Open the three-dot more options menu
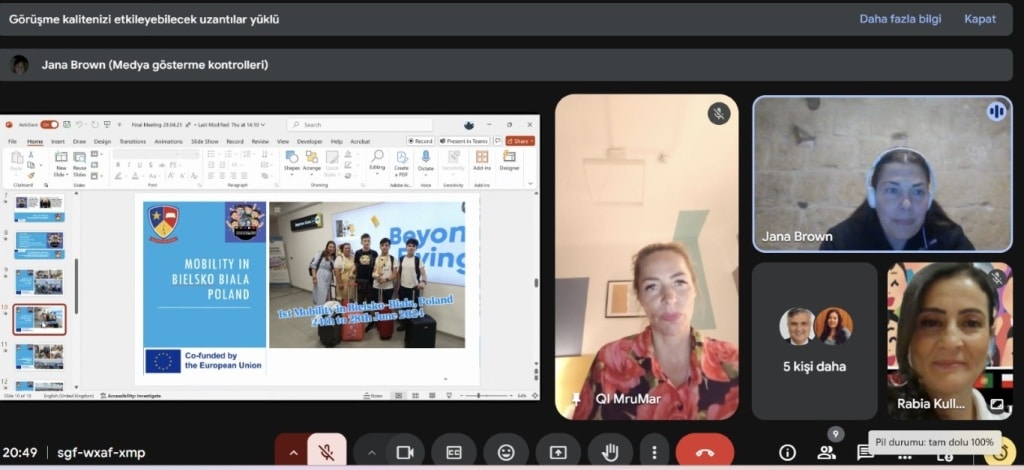 tap(654, 452)
